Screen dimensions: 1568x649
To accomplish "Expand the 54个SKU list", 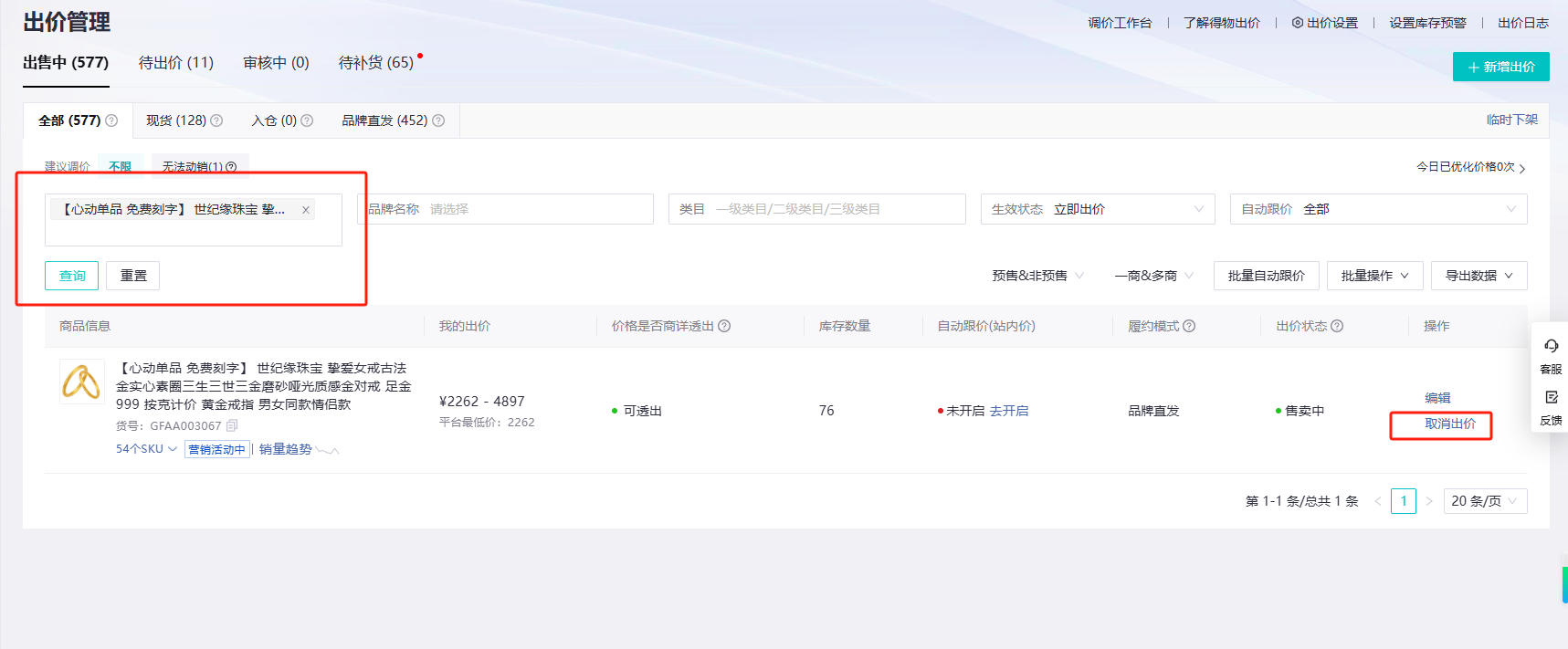I will coord(146,449).
